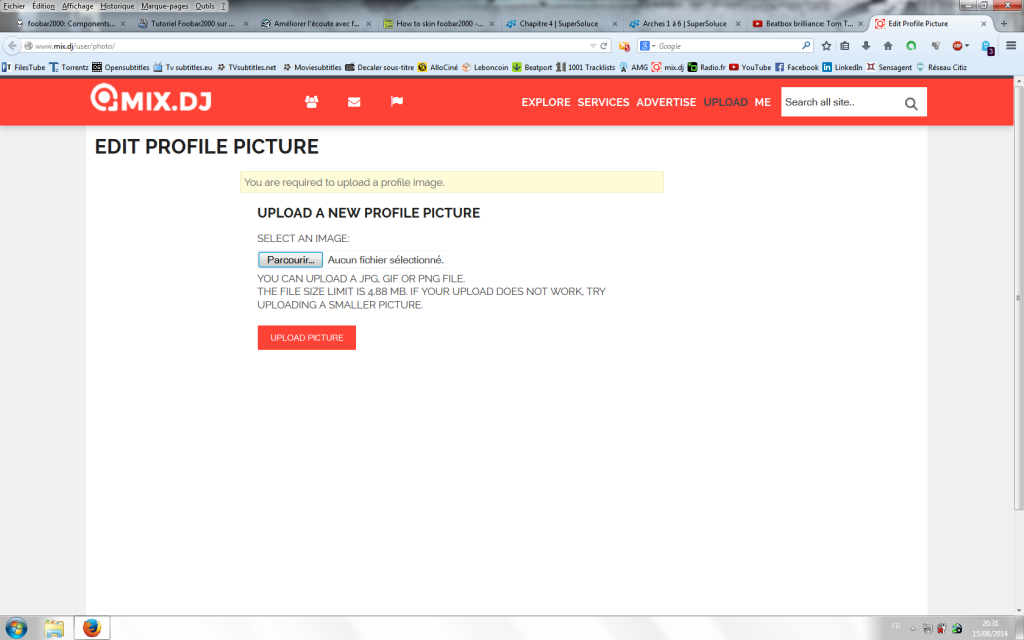This screenshot has width=1024, height=640.
Task: Open the Ghostery ghost icon
Action: click(x=987, y=47)
